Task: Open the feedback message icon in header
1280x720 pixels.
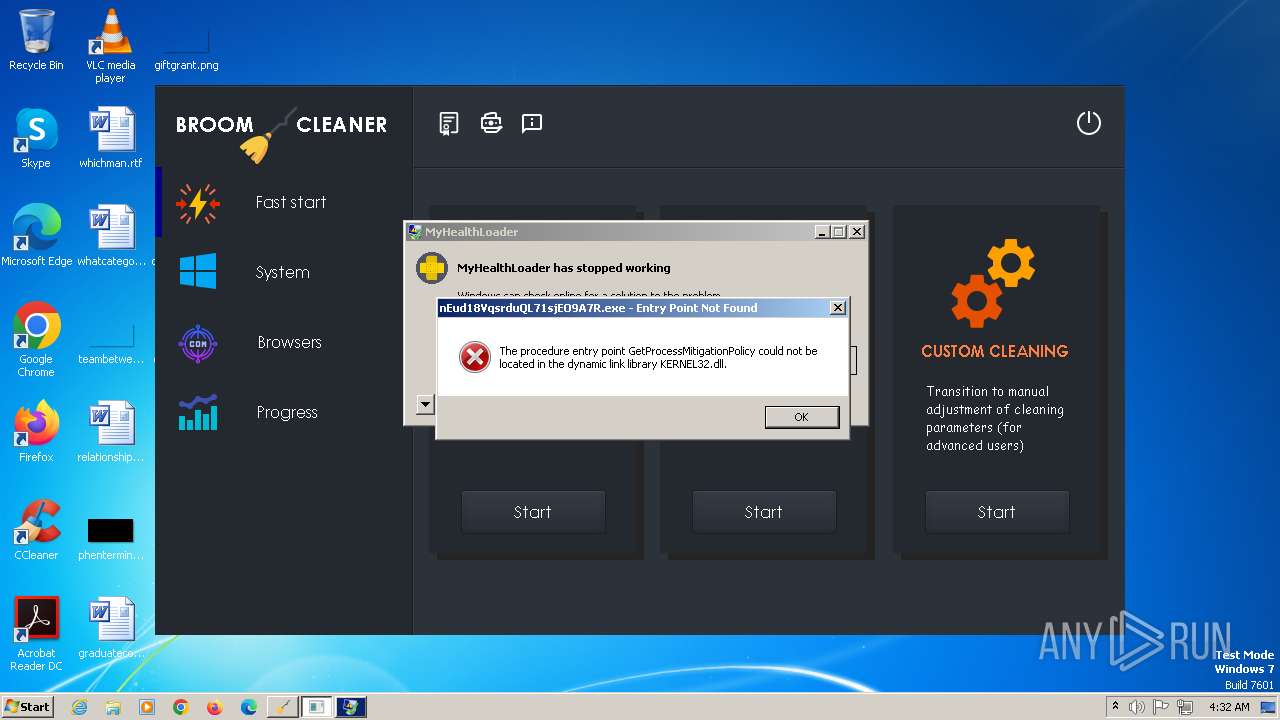Action: (x=532, y=123)
